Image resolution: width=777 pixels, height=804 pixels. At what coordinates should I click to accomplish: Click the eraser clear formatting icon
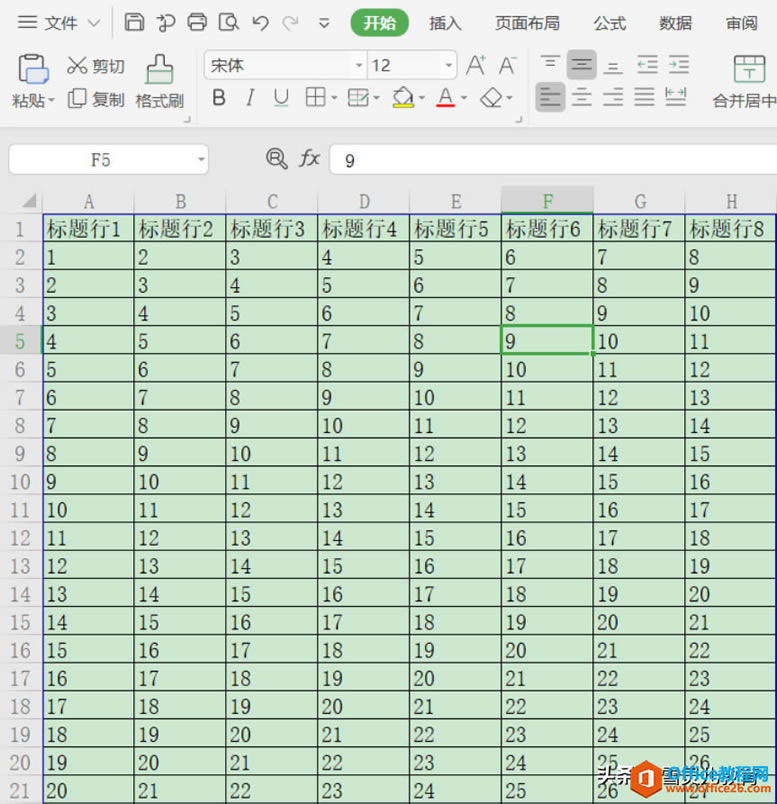[x=491, y=97]
